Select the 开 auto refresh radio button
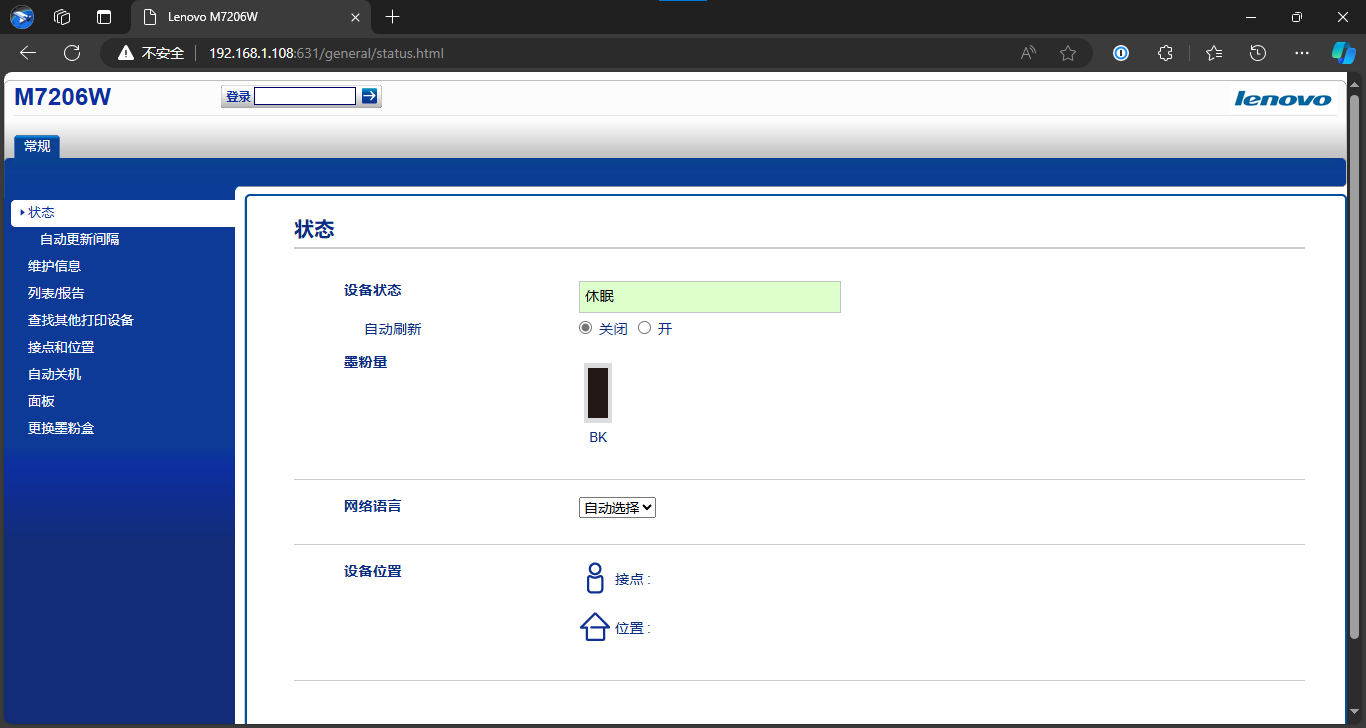Image resolution: width=1366 pixels, height=728 pixels. (645, 328)
